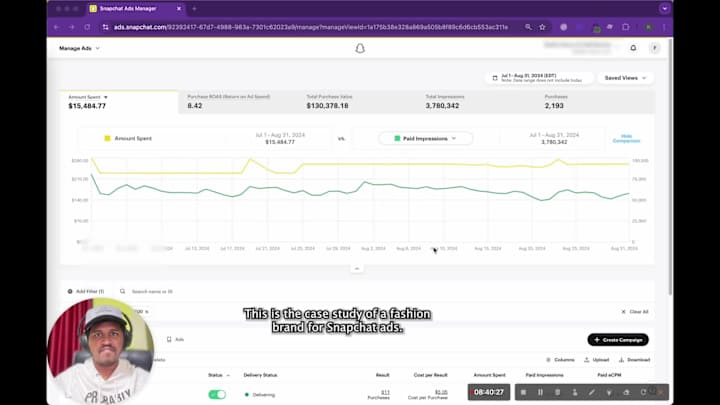Select the recorder's pen annotation tool
The image size is (720, 405).
[592, 392]
